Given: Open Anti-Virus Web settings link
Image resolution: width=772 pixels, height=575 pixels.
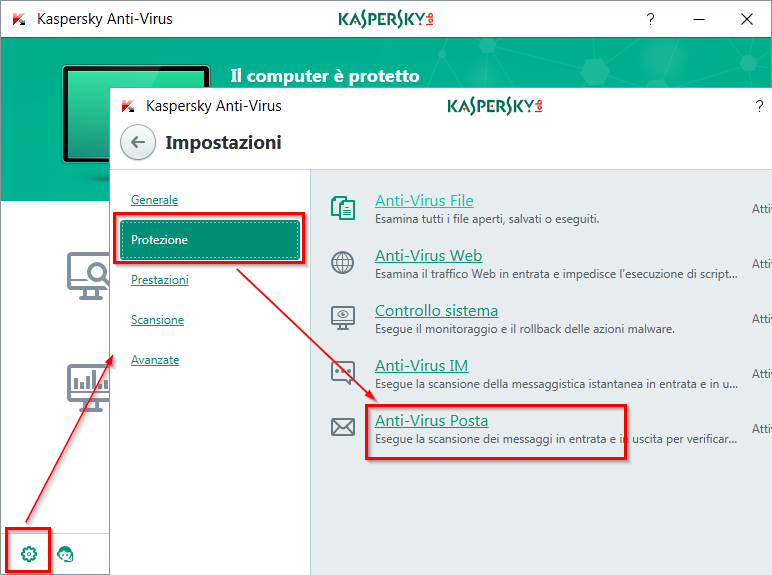Looking at the screenshot, I should click(428, 256).
